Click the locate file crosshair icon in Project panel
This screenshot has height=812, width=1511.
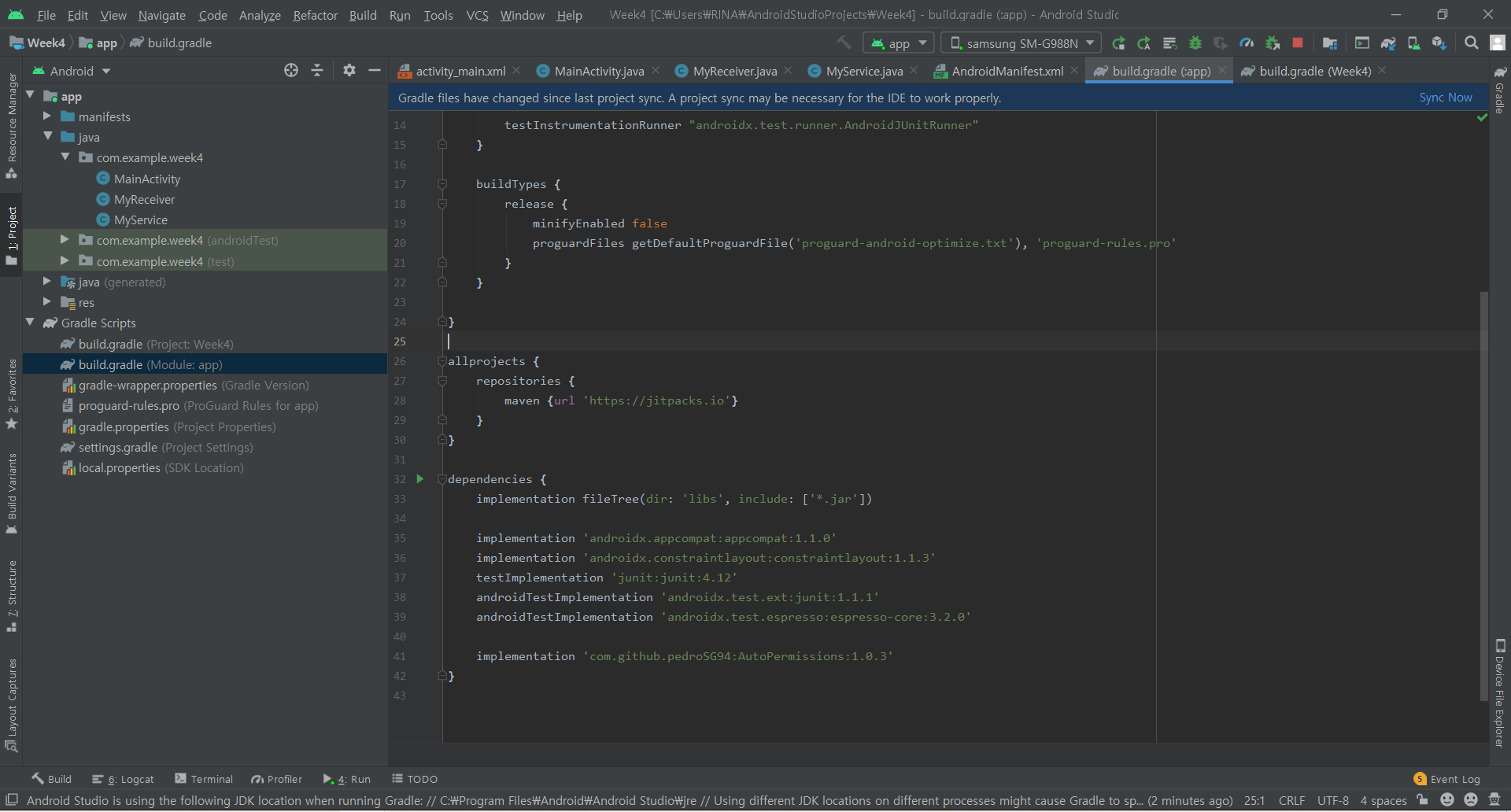click(x=291, y=71)
